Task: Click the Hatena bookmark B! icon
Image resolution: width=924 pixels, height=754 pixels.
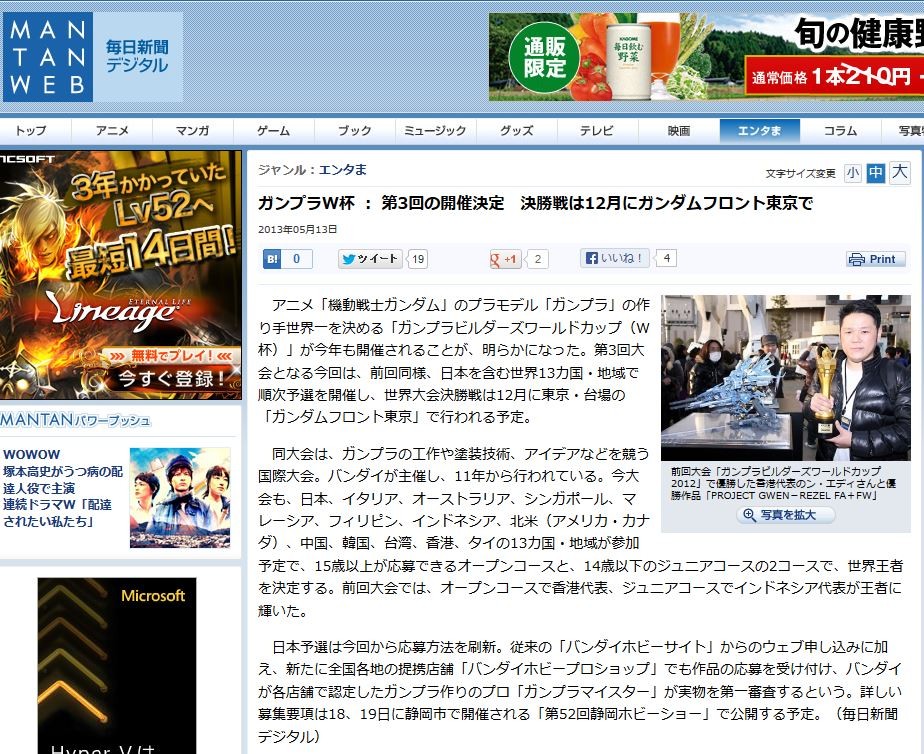Action: click(272, 259)
